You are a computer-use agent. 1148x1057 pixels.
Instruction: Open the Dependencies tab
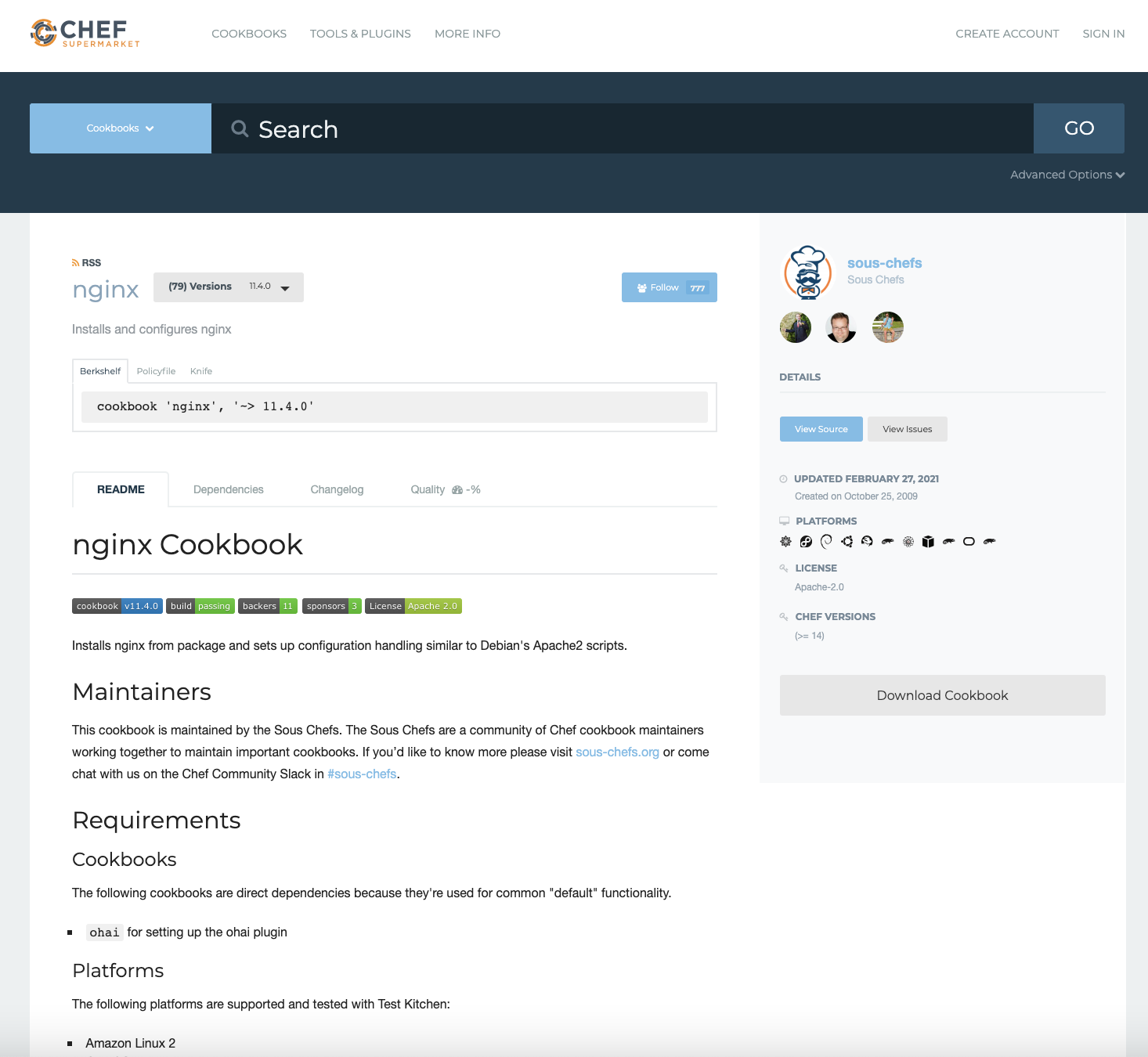(x=229, y=489)
